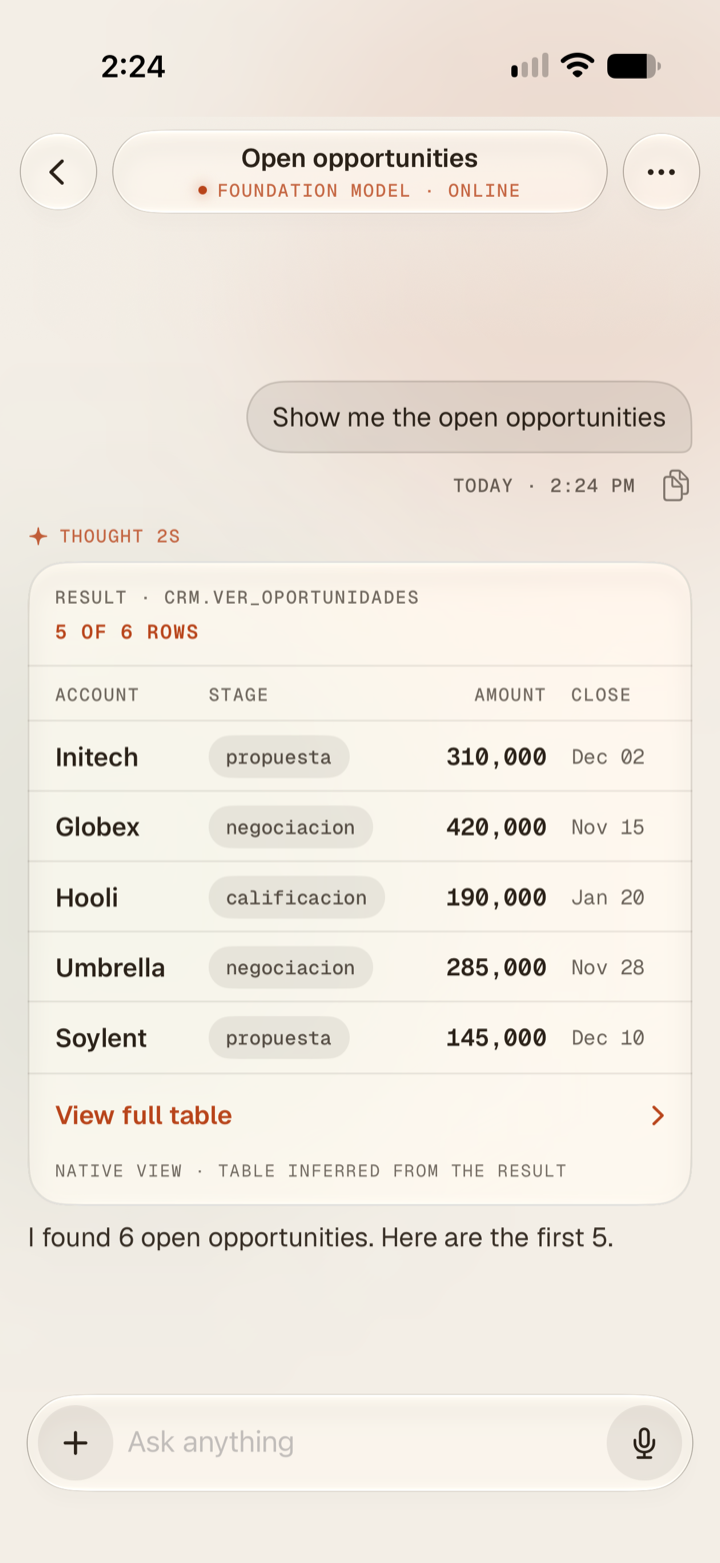
Task: Select the Globex account cell
Action: click(x=98, y=827)
